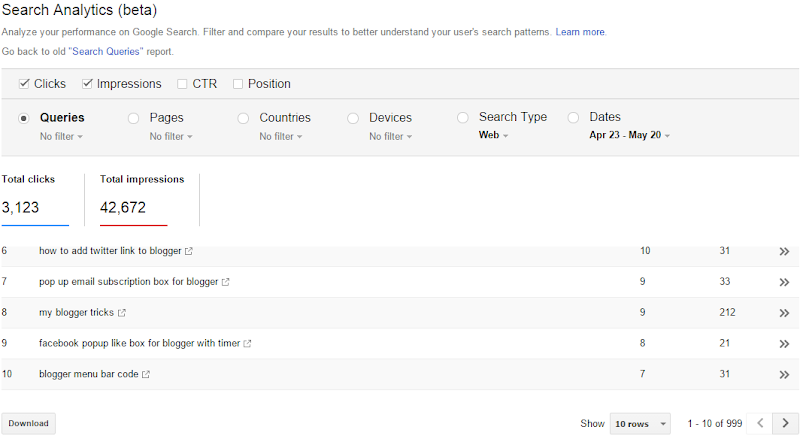Open the 'Apr 23 - May 20' date dropdown
Screen dimensions: 800x439
(x=630, y=135)
